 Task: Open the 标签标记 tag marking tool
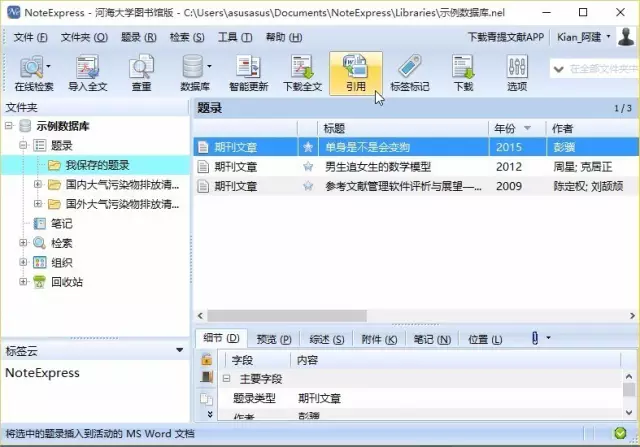(410, 73)
